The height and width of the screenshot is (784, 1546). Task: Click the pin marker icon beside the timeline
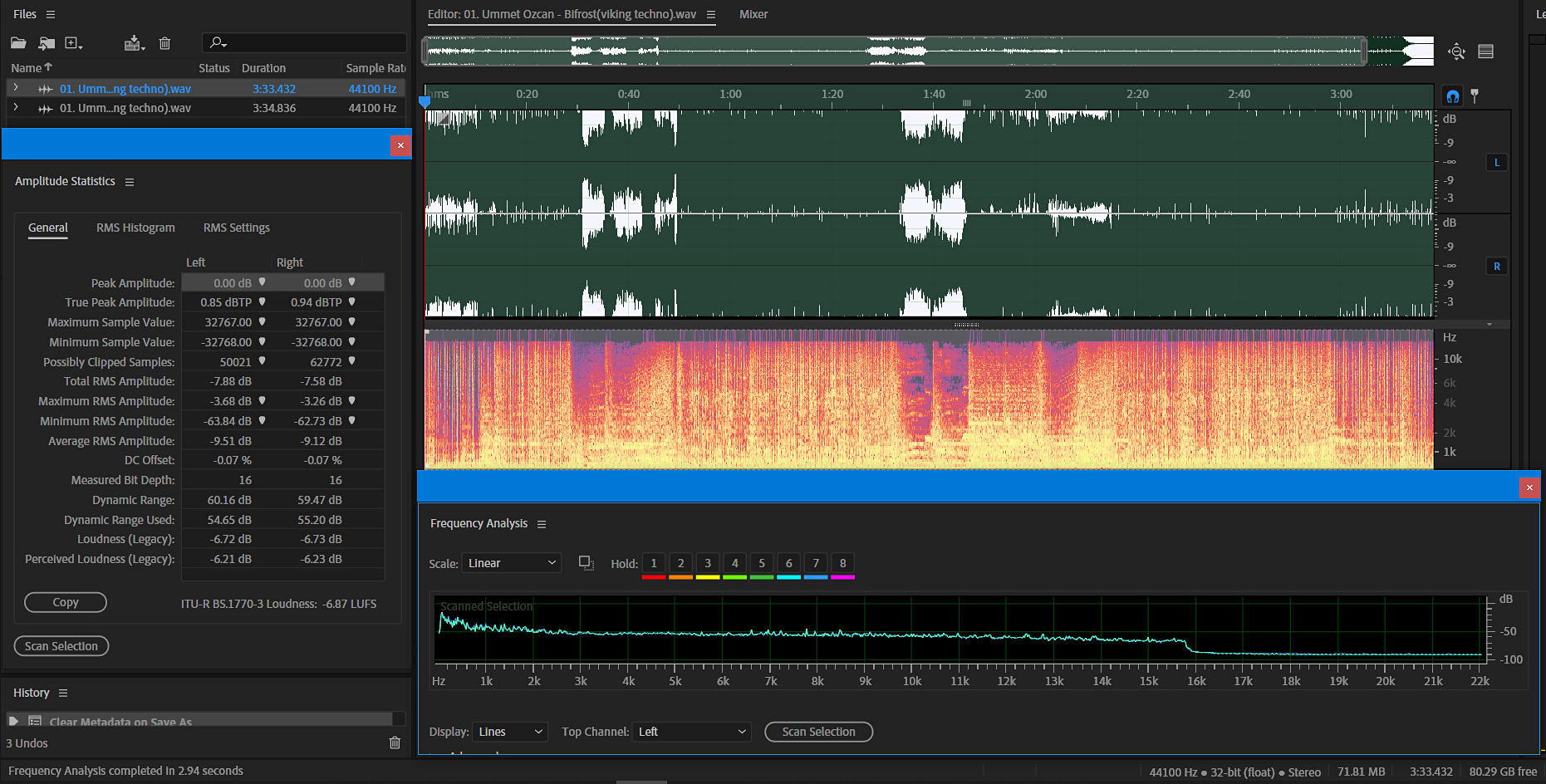point(1475,96)
